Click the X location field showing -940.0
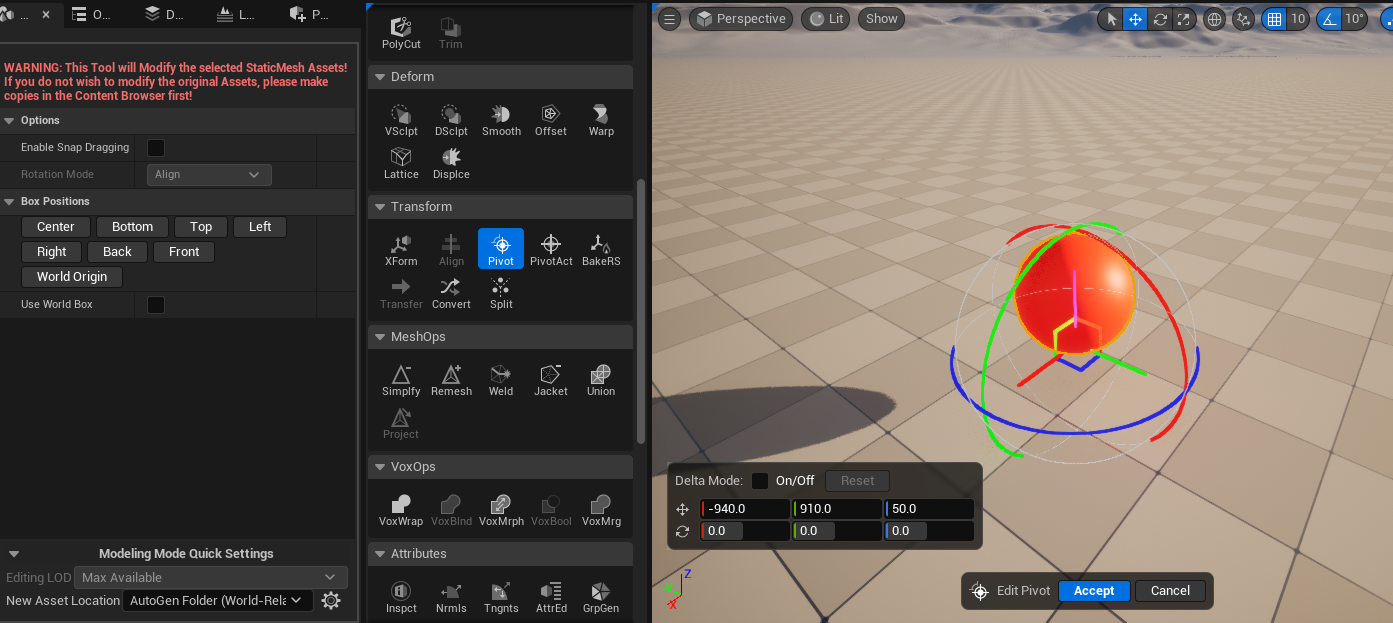This screenshot has width=1393, height=623. [745, 509]
